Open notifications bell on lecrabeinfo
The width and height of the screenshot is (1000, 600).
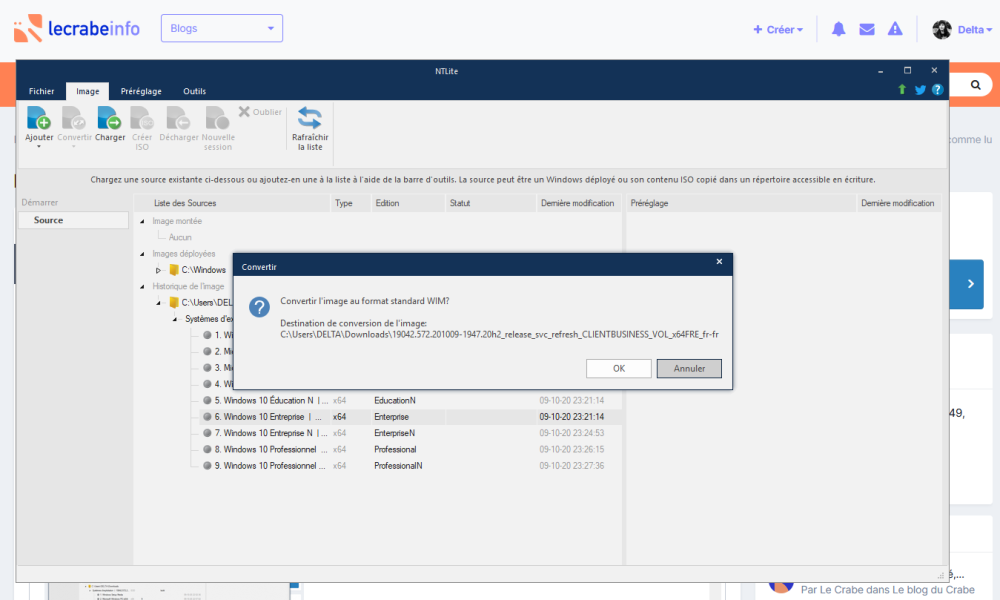pyautogui.click(x=838, y=29)
